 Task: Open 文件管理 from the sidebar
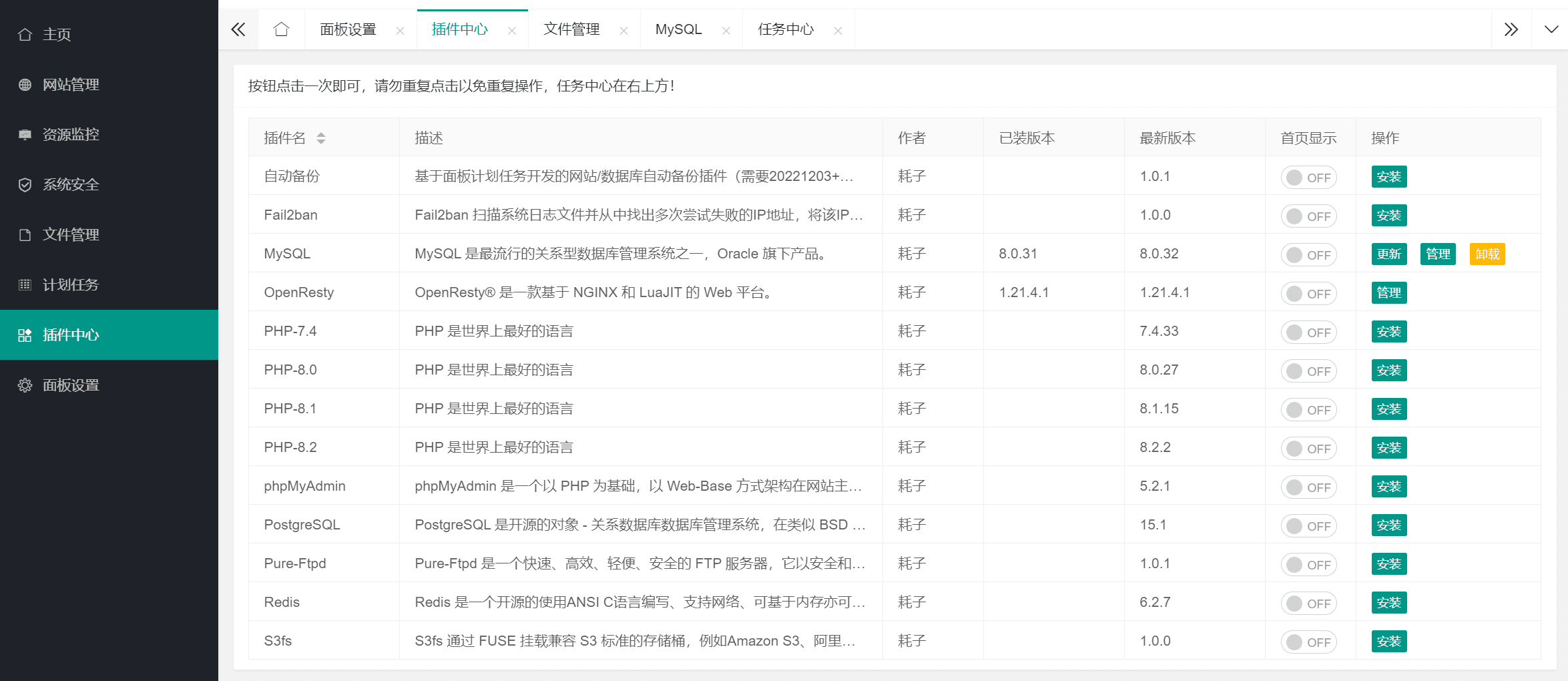click(x=71, y=234)
